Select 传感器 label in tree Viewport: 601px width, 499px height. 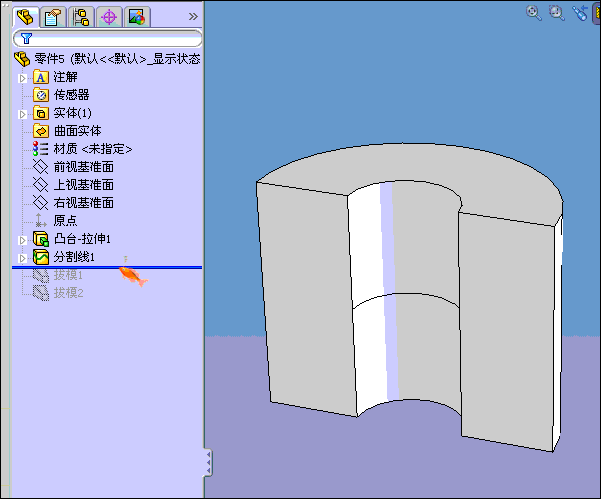pos(71,95)
